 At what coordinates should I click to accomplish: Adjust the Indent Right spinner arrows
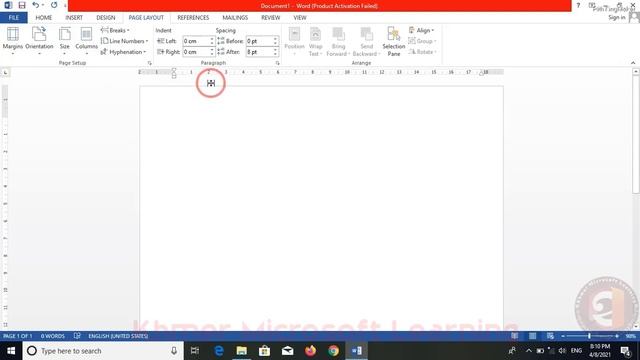[212, 52]
